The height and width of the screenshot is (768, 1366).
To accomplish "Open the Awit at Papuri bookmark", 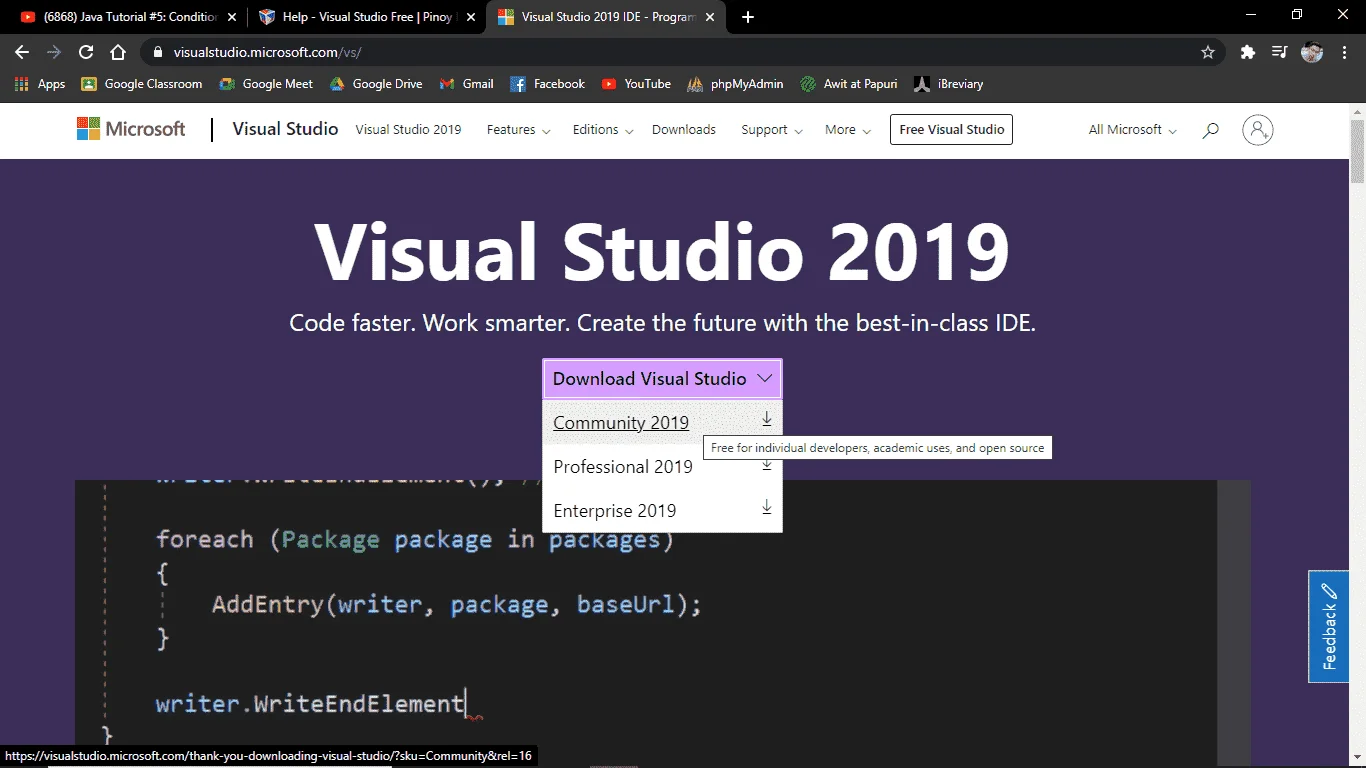I will 849,84.
